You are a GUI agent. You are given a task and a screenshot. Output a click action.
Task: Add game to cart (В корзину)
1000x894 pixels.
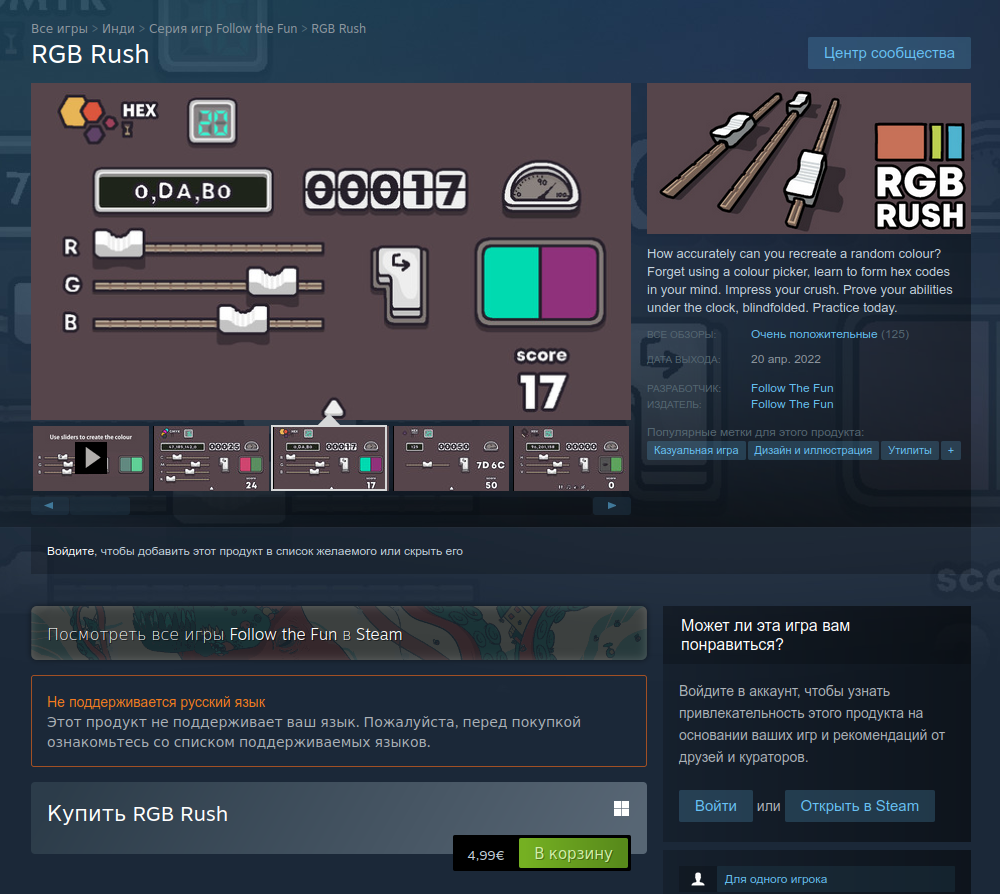coord(573,854)
